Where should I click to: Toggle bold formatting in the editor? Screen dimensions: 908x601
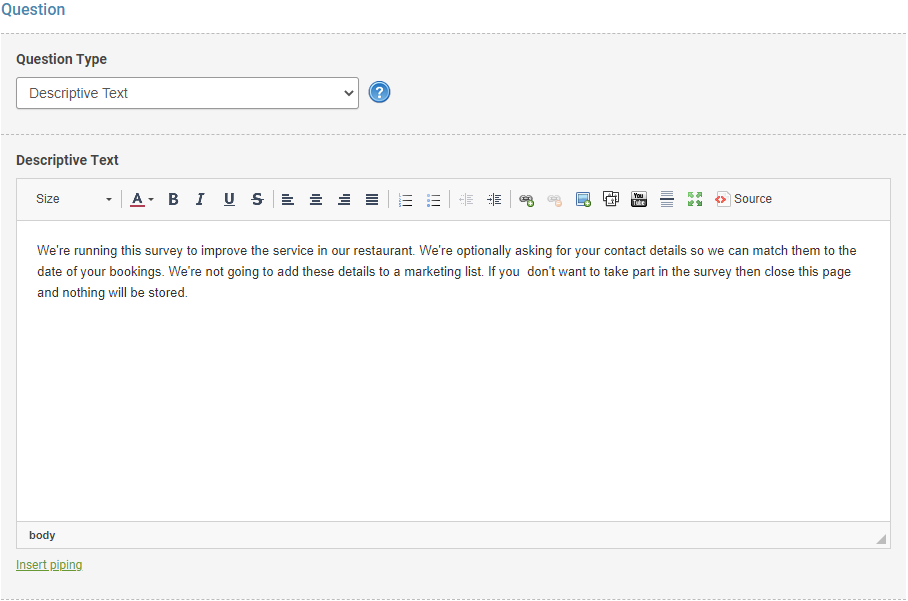tap(173, 199)
